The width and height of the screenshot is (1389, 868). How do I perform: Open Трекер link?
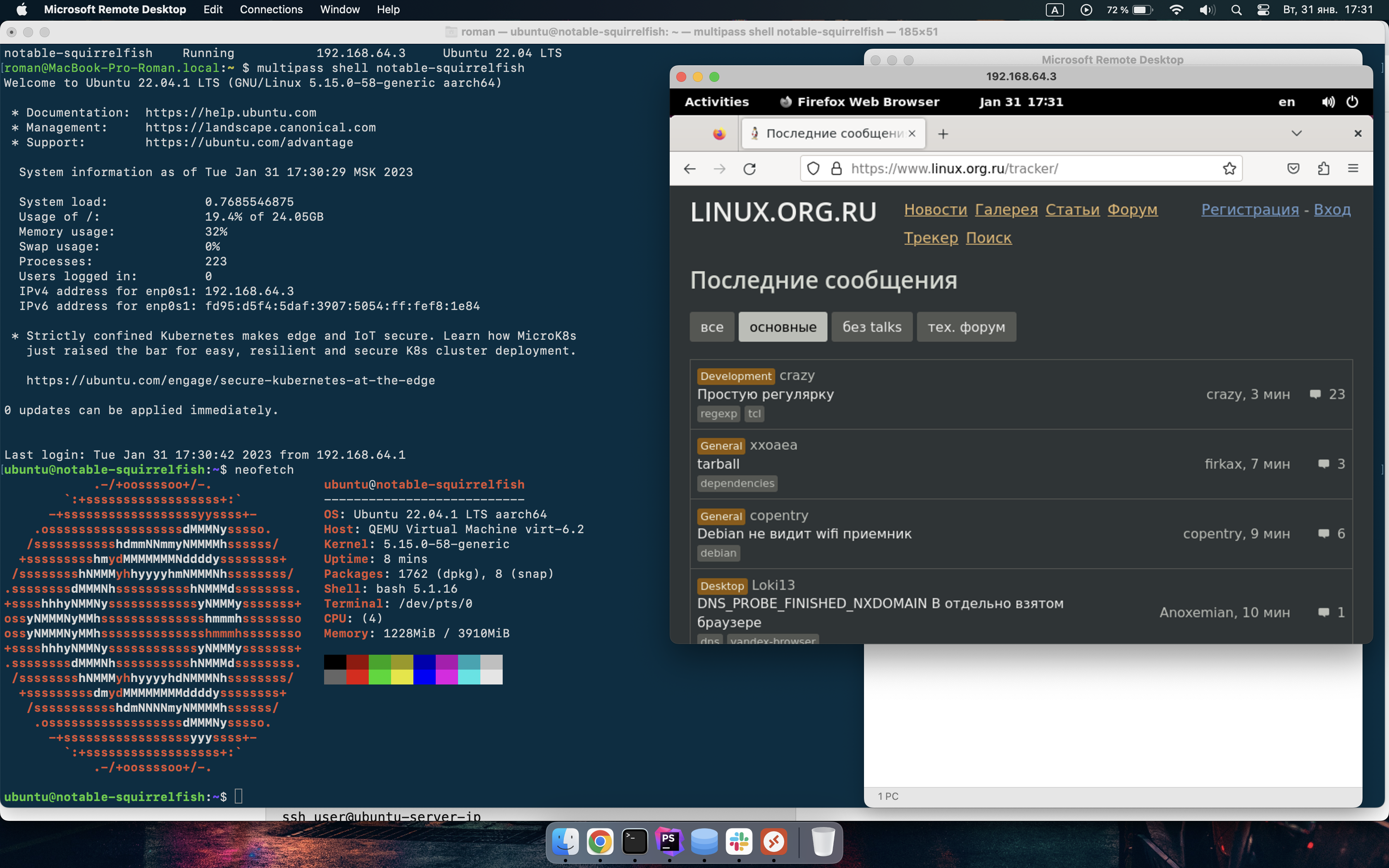(x=931, y=238)
